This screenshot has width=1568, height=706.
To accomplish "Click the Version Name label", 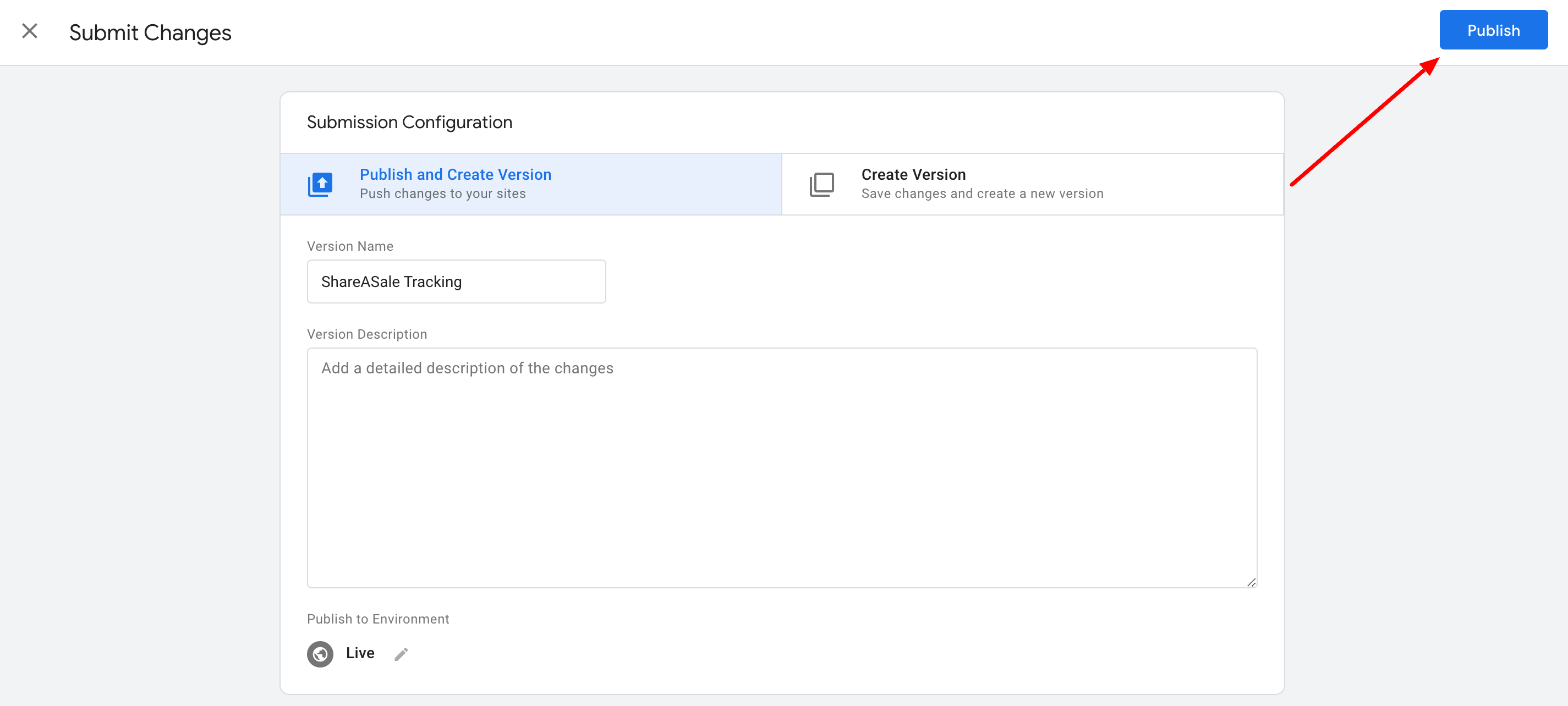I will [350, 246].
